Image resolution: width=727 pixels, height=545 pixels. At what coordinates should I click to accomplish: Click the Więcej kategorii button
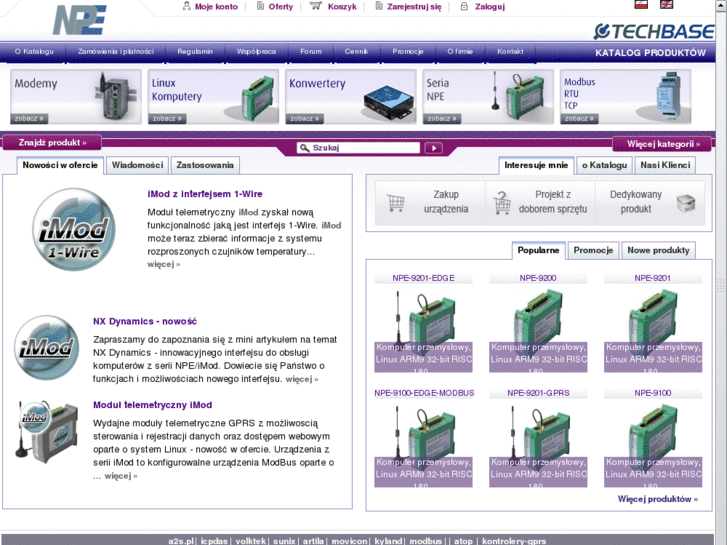click(x=663, y=144)
